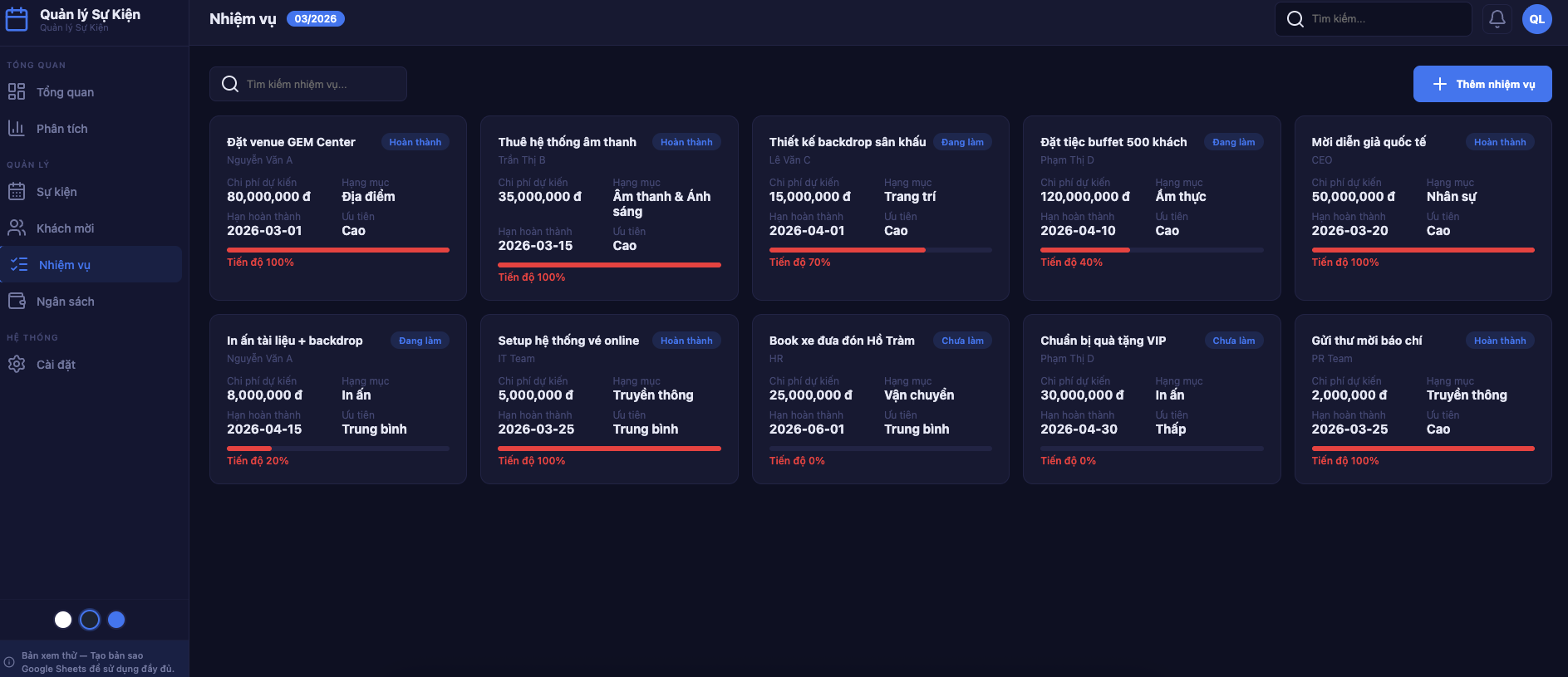Click the 120,000,000 đ cost value

point(1085,197)
